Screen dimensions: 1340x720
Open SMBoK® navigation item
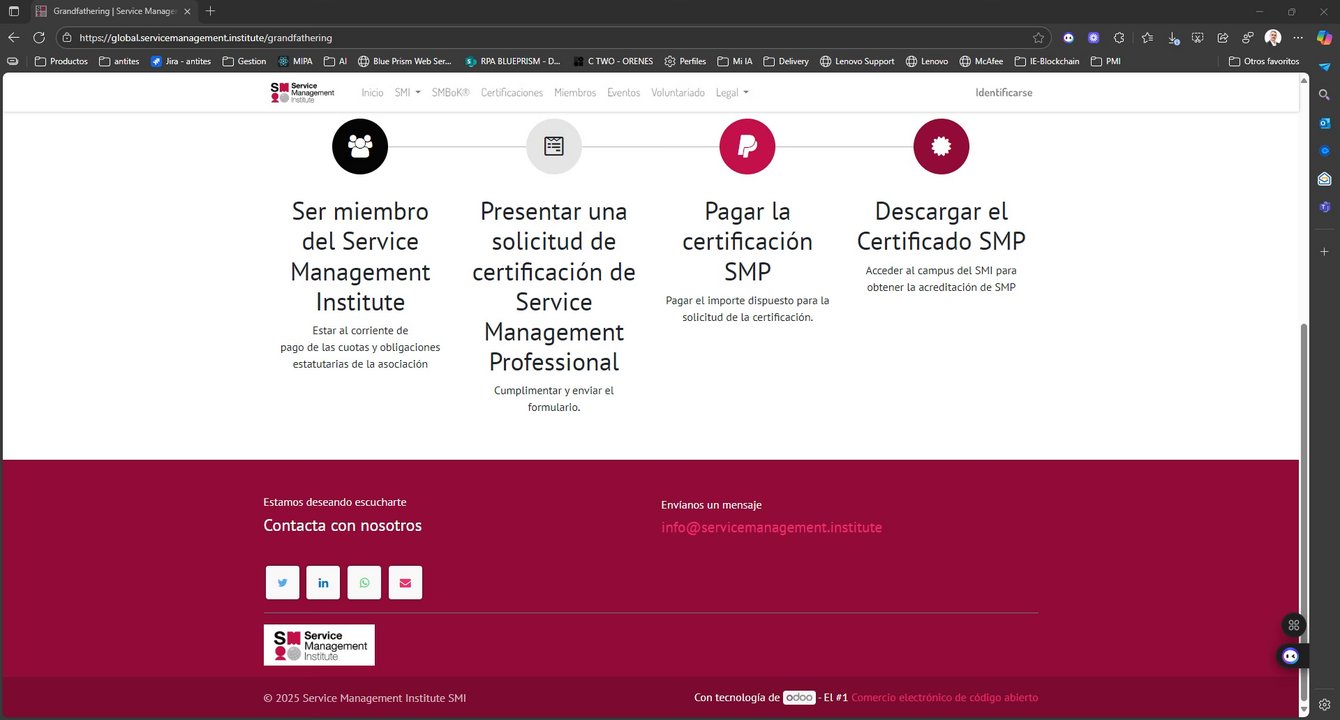pyautogui.click(x=451, y=92)
